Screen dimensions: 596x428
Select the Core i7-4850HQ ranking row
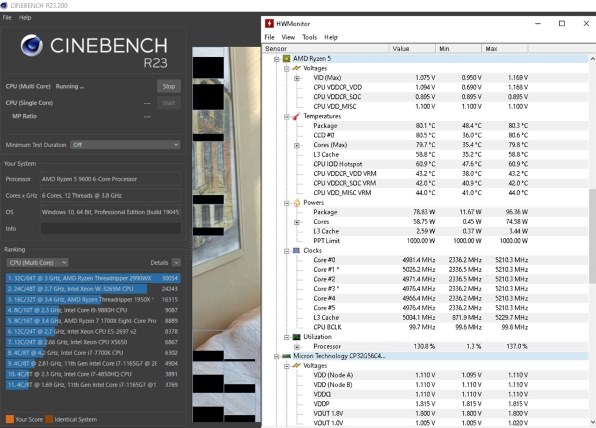tap(93, 374)
